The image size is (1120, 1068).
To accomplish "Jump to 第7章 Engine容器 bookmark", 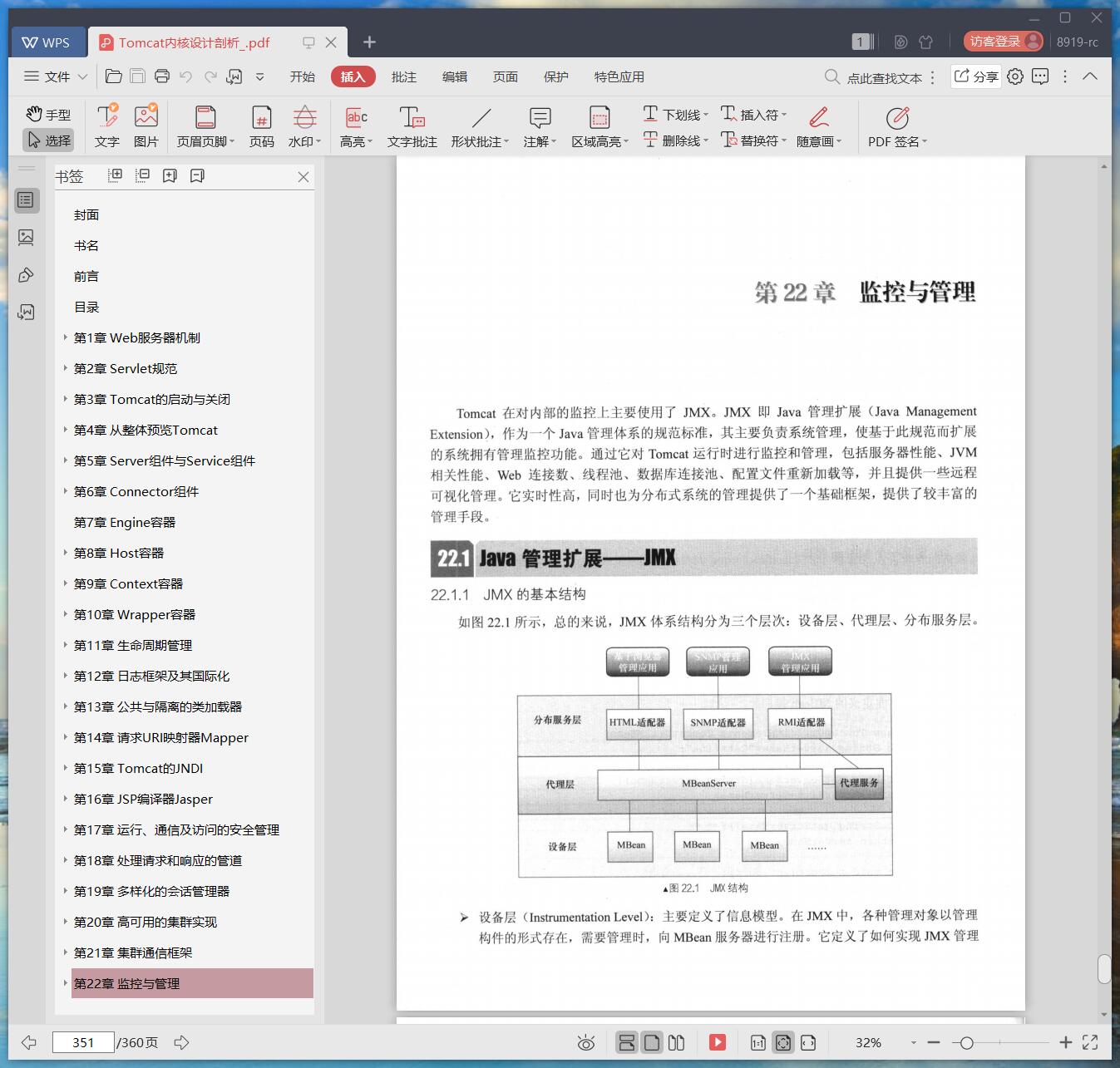I will (125, 522).
